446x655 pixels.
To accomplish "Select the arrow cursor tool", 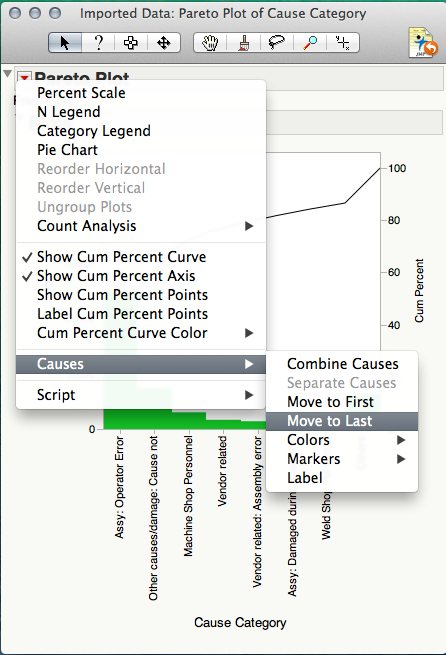I will click(65, 43).
